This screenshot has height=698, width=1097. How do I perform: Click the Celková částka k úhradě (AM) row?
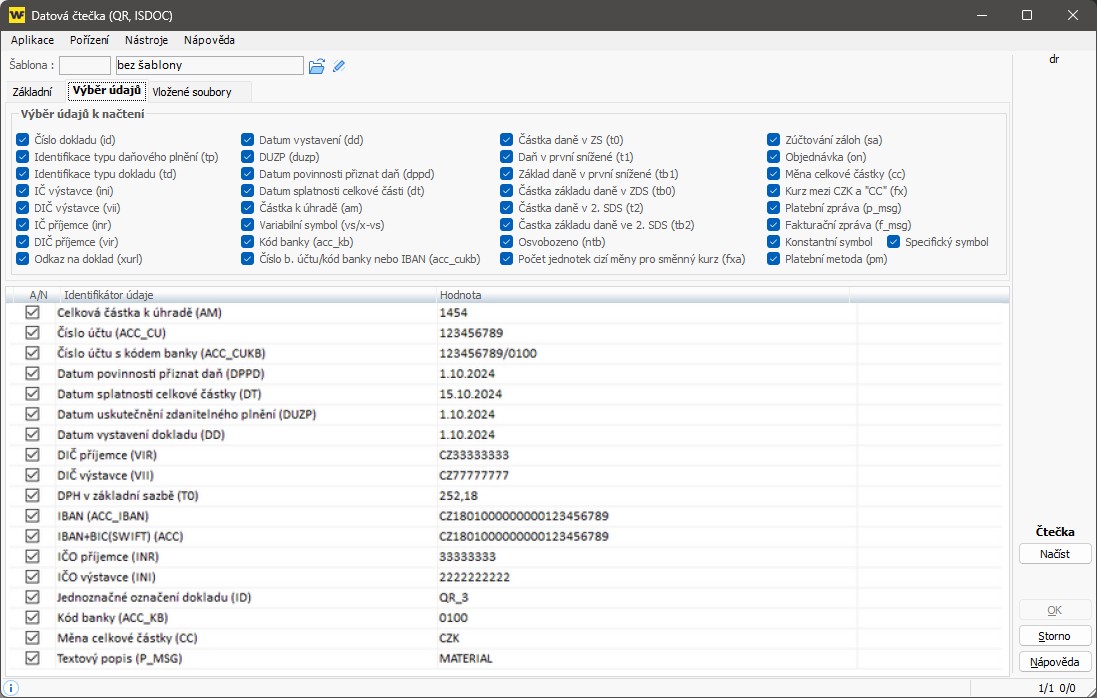[504, 313]
